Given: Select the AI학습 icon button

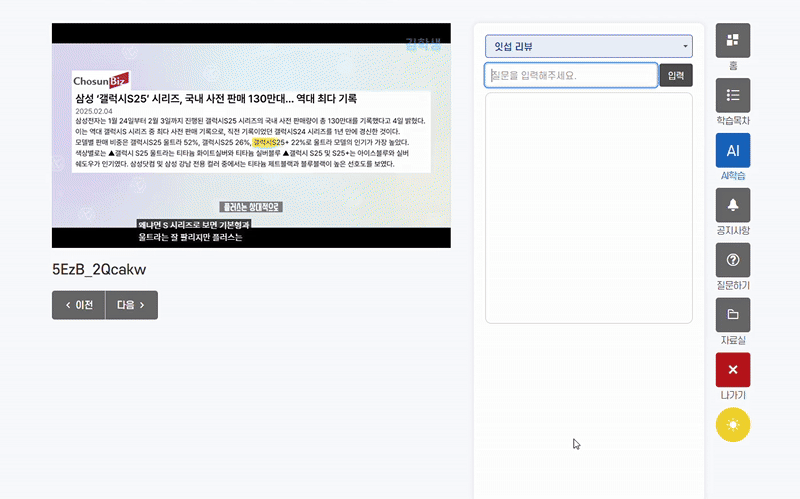Looking at the screenshot, I should click(733, 151).
